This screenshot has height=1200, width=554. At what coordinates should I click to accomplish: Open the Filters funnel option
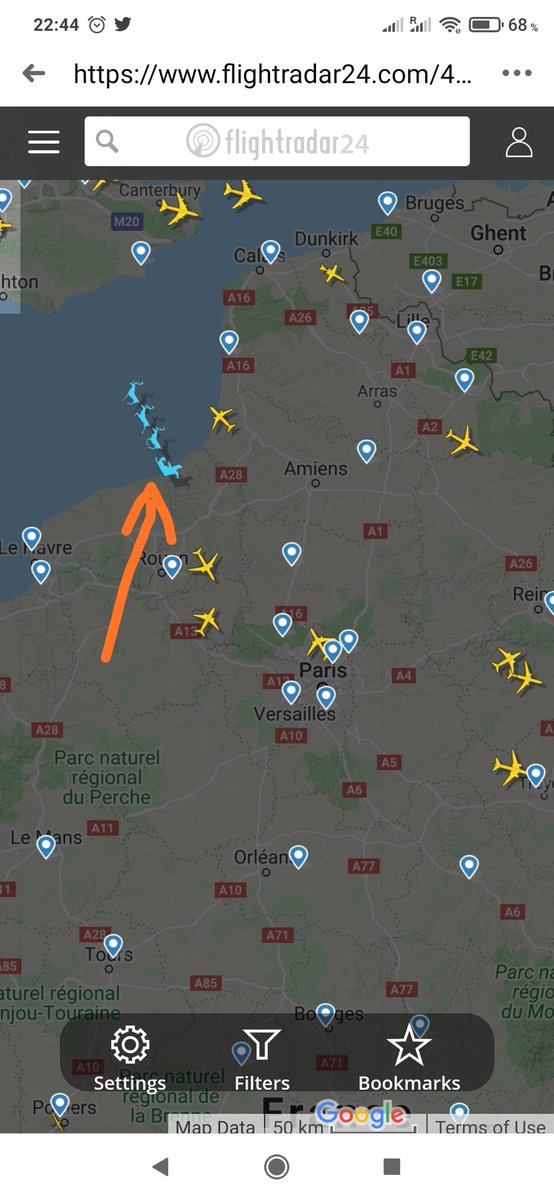262,1057
